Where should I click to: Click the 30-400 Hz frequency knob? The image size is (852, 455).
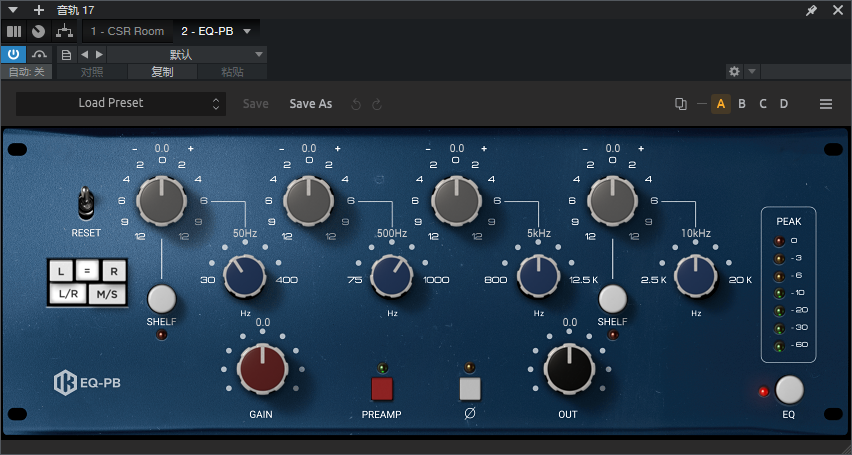(x=245, y=276)
